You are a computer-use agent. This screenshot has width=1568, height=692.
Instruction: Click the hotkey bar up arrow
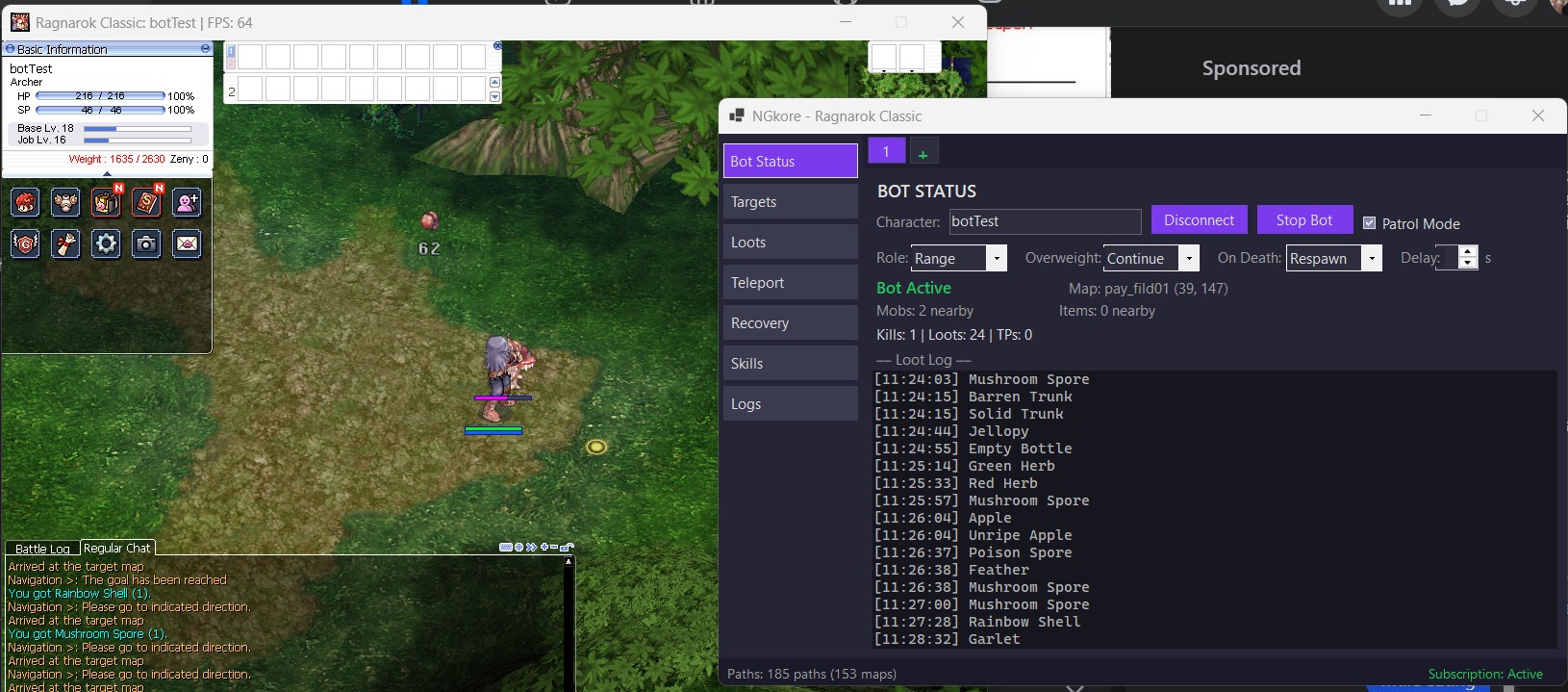pyautogui.click(x=495, y=83)
